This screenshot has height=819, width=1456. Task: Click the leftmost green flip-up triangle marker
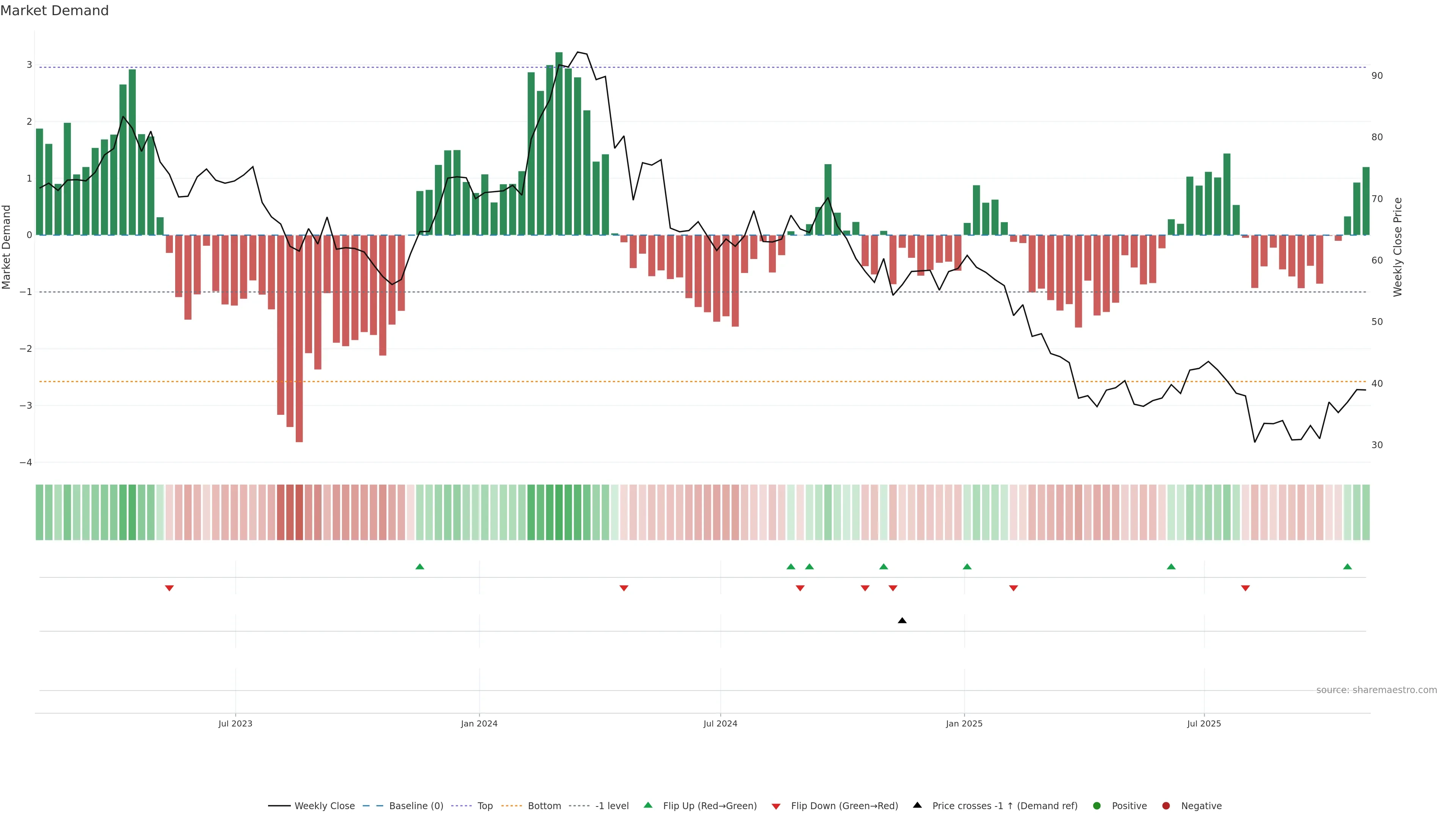pyautogui.click(x=419, y=567)
